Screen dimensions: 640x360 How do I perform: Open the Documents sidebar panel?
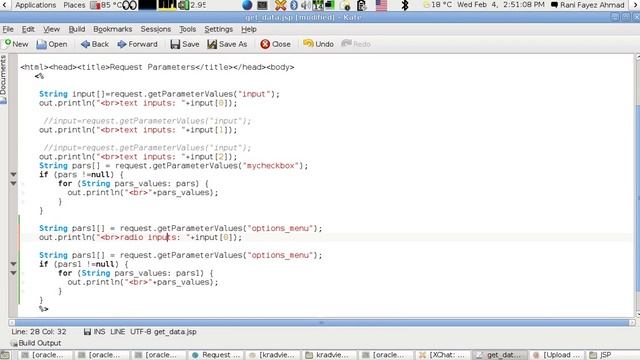click(x=4, y=79)
